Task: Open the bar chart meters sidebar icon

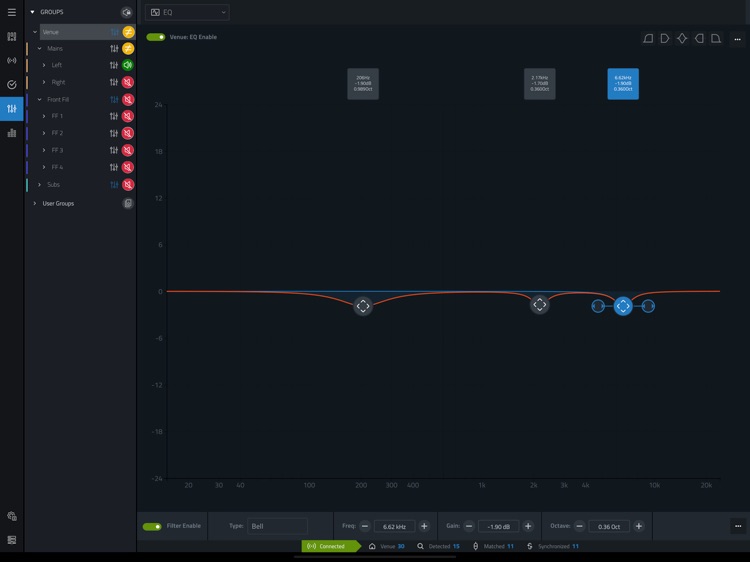Action: coord(11,133)
